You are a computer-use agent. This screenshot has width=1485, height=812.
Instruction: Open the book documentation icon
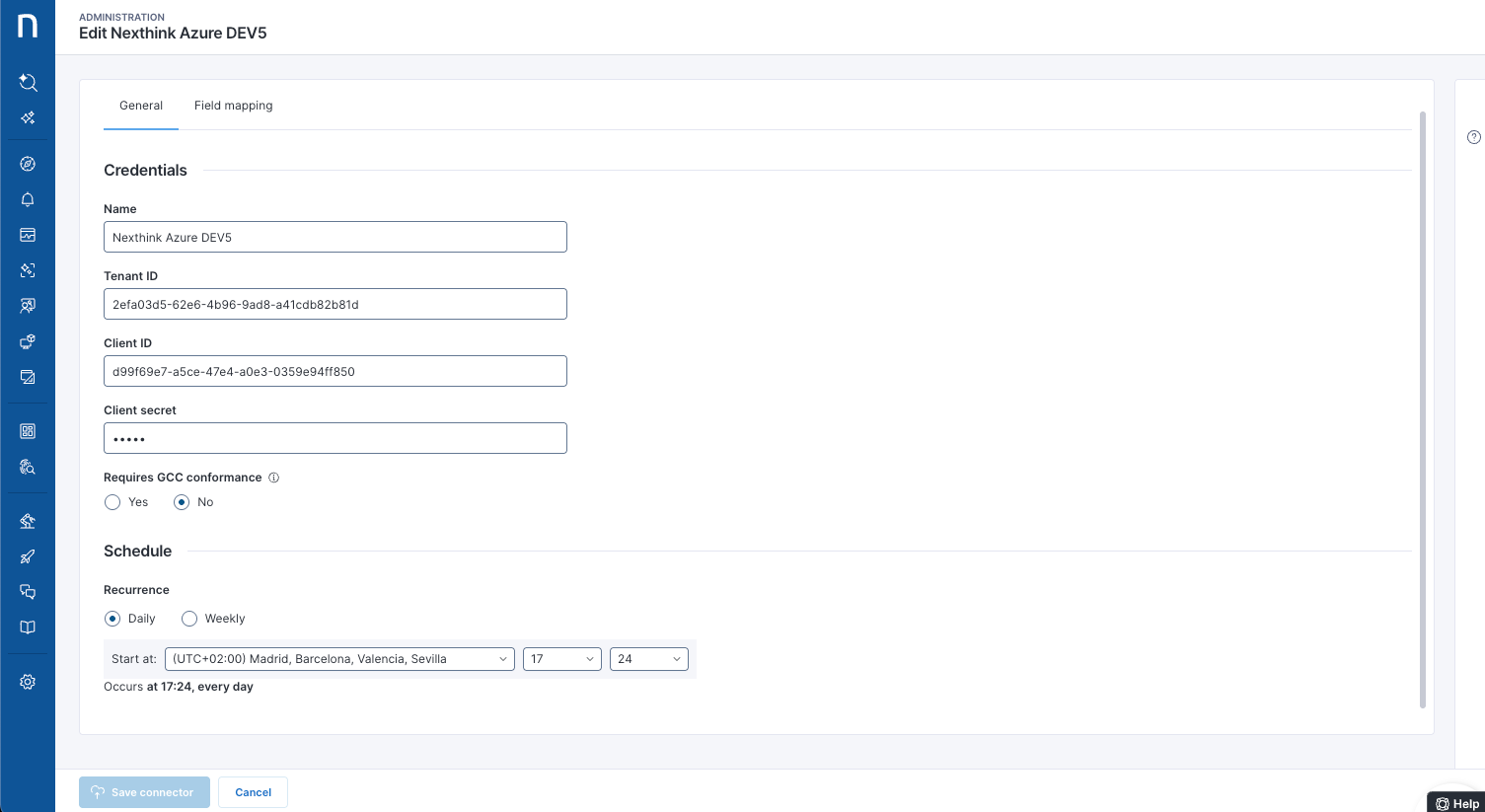28,627
